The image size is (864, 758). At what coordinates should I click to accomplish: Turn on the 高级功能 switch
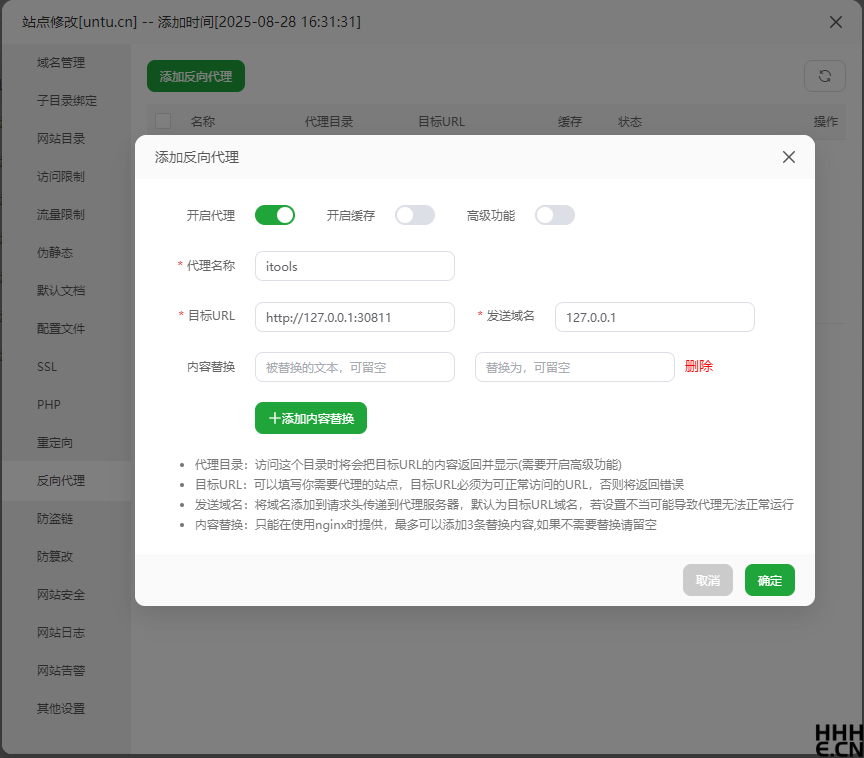tap(555, 215)
